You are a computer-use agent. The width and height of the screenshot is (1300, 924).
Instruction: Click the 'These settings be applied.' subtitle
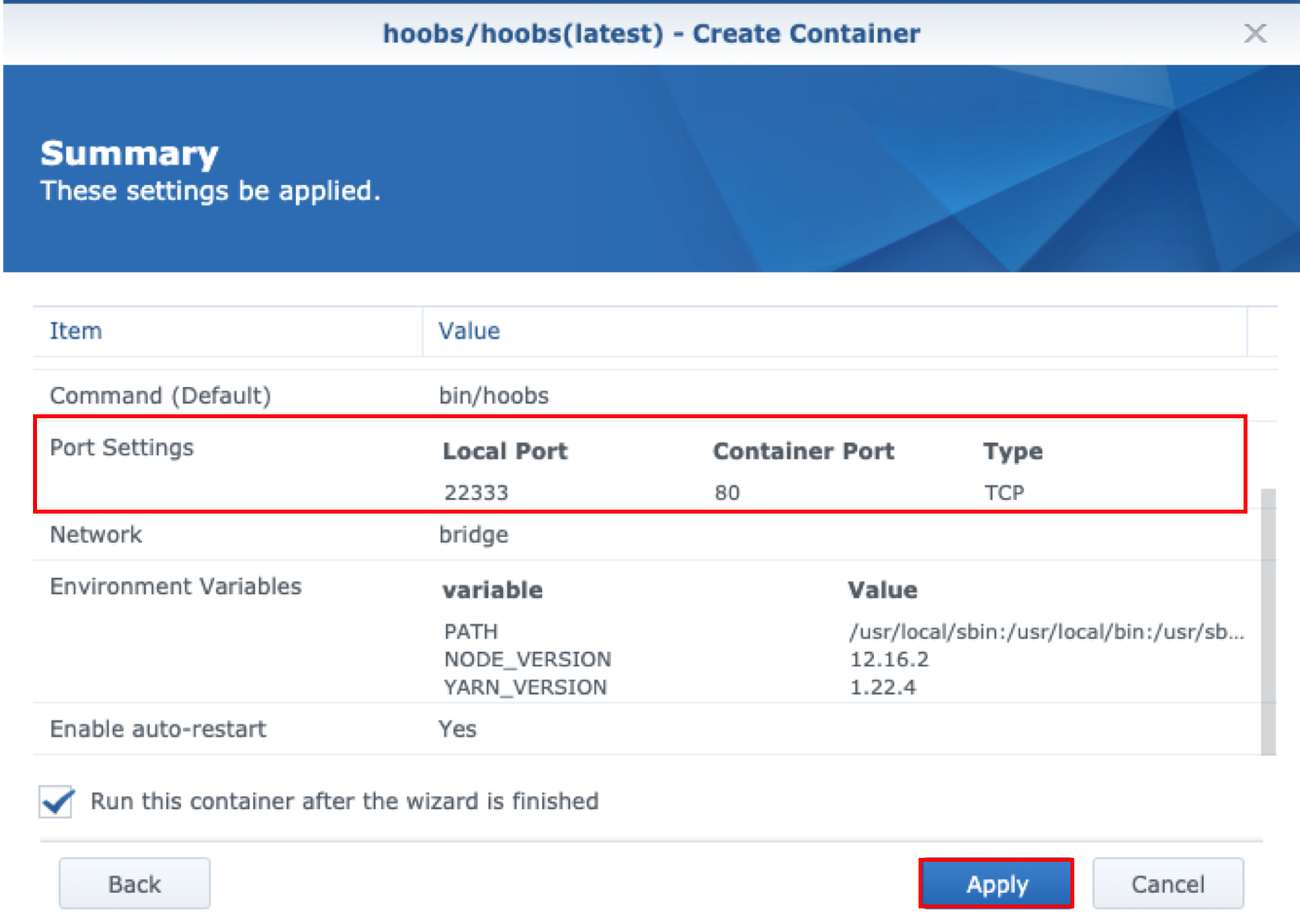coord(210,191)
